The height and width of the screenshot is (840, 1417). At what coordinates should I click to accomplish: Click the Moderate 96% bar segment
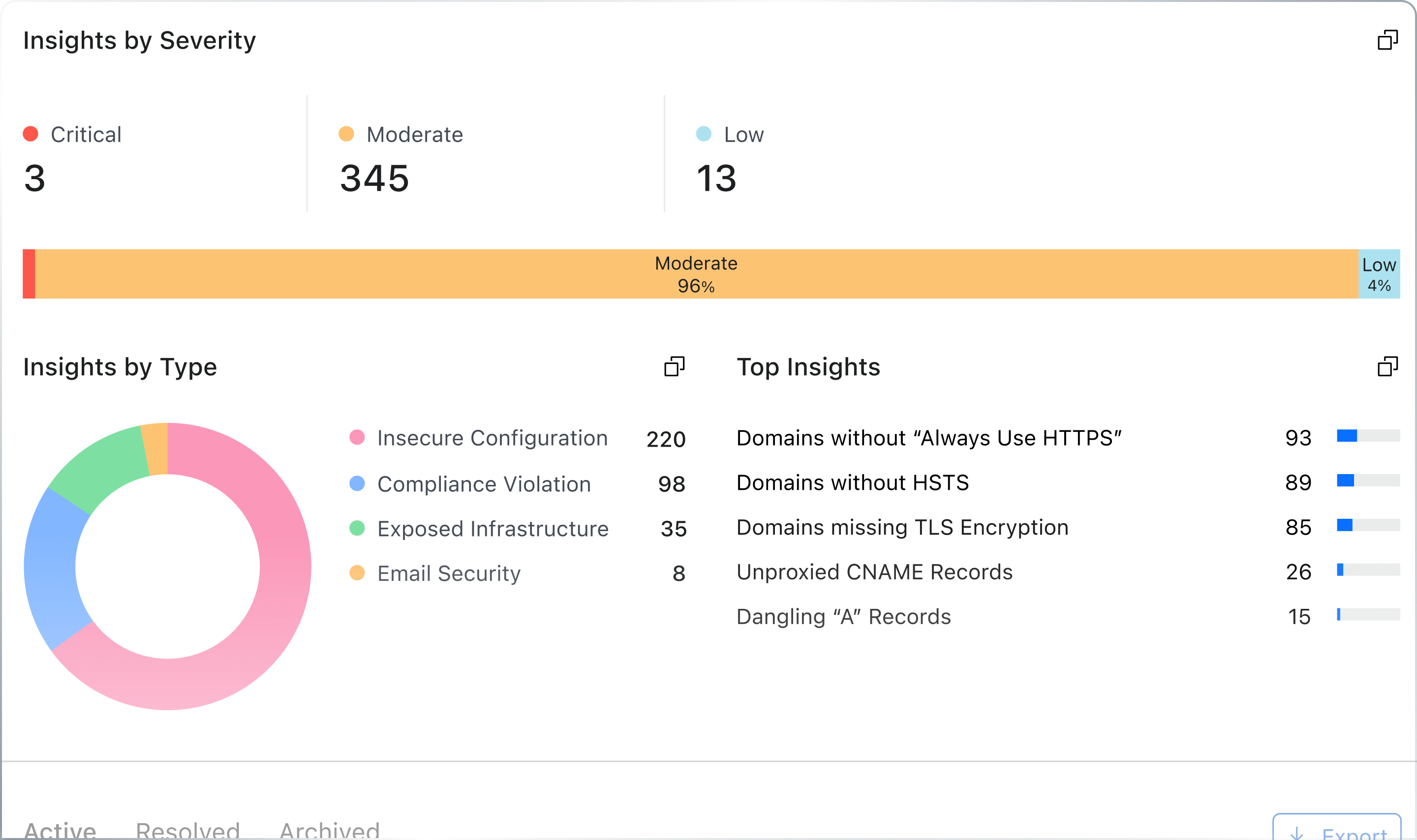[696, 274]
